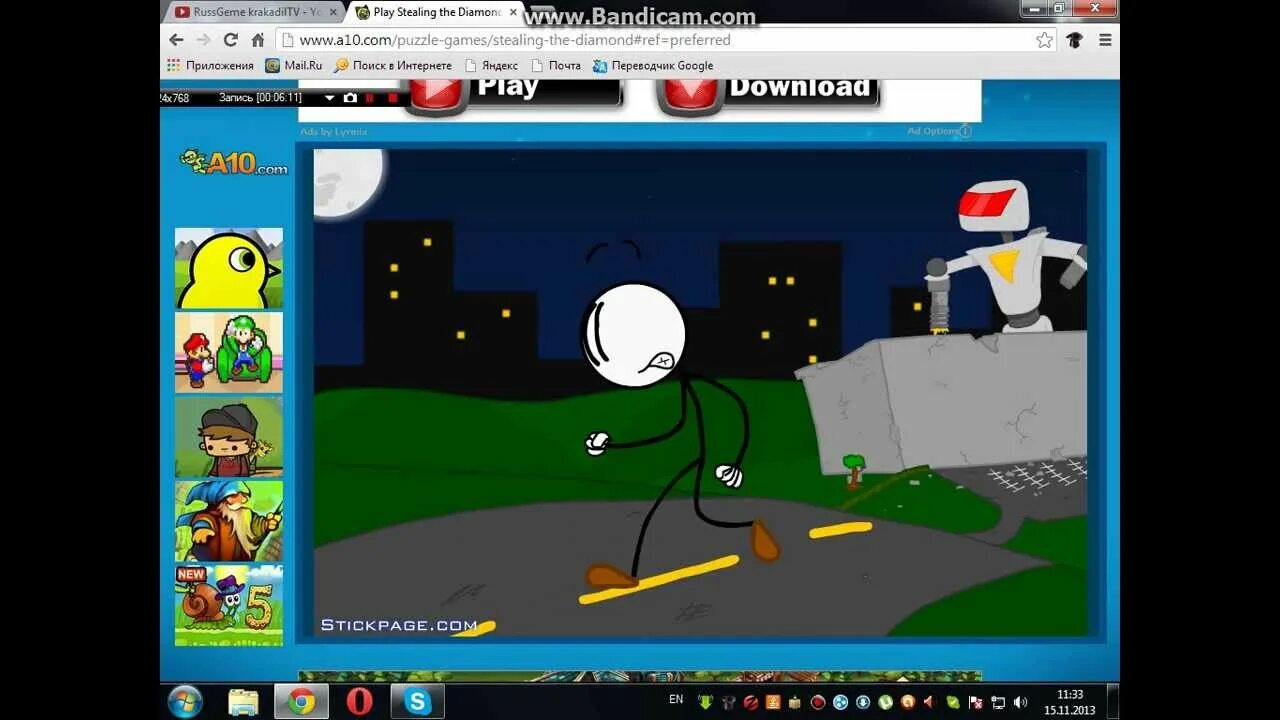This screenshot has height=720, width=1280.
Task: Open Opera browser from taskbar
Action: [x=359, y=702]
